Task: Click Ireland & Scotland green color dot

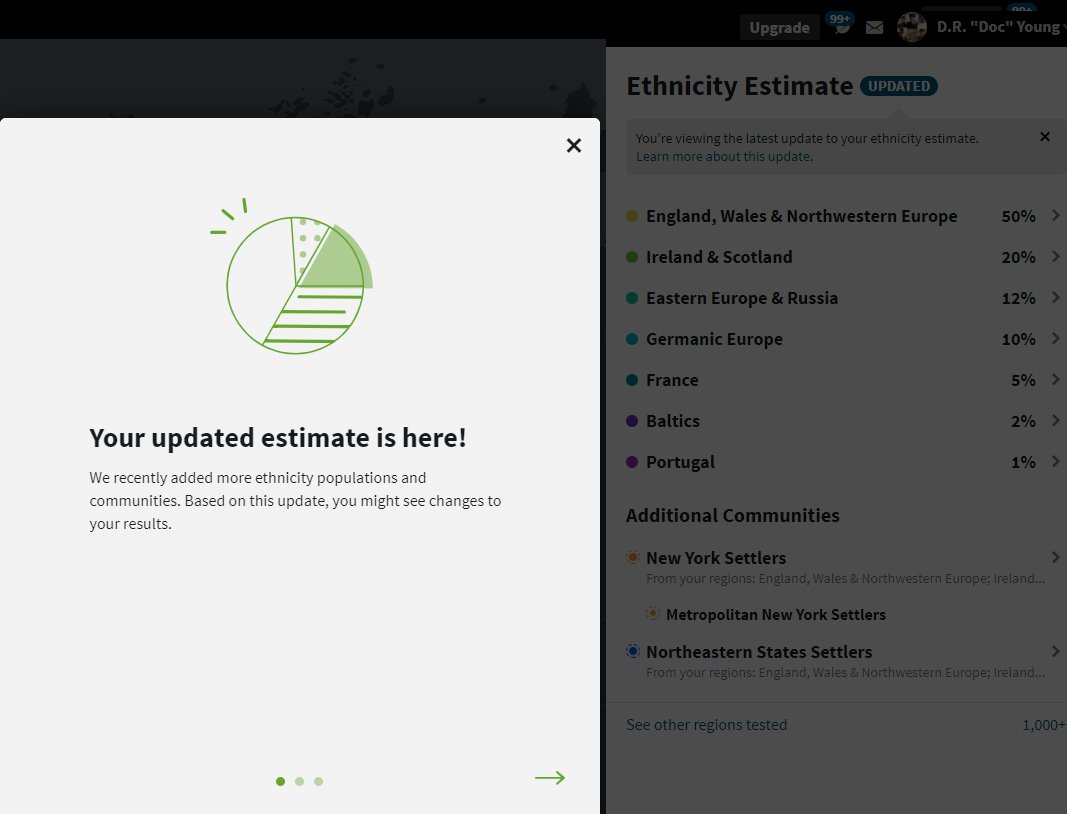Action: point(631,257)
